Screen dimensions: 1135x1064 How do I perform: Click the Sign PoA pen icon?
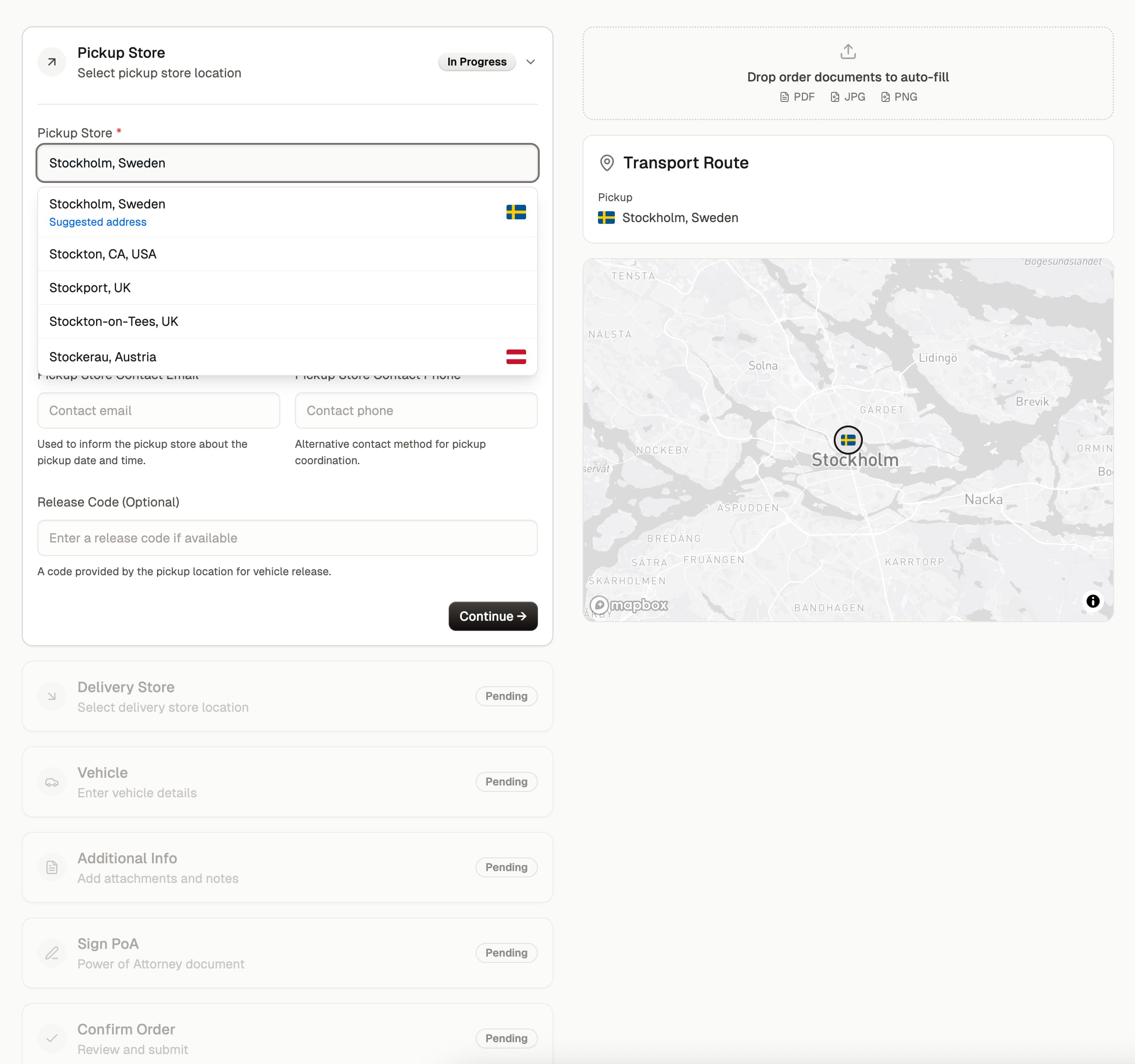tap(52, 953)
